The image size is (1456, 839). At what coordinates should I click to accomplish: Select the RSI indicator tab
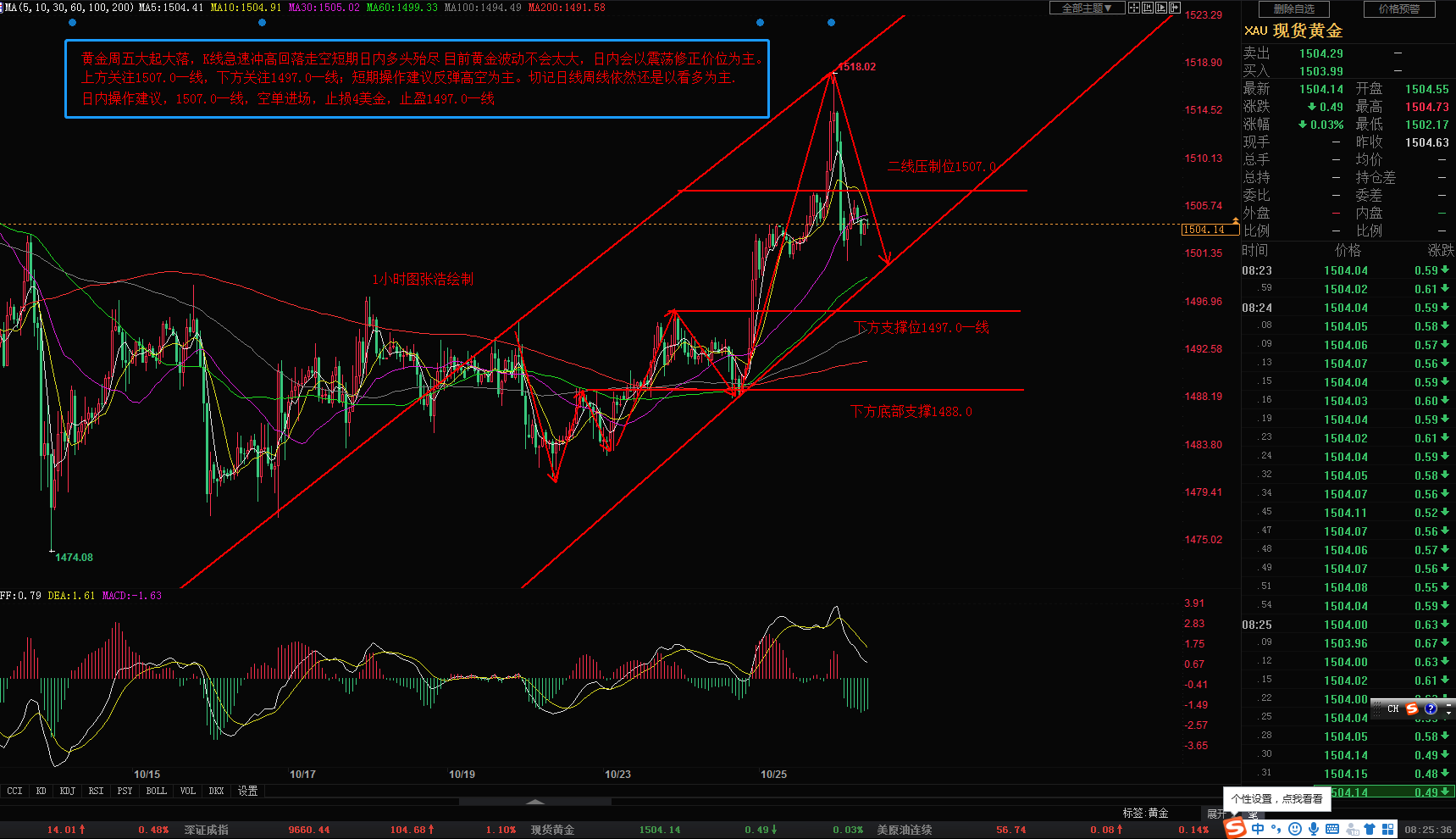(96, 791)
